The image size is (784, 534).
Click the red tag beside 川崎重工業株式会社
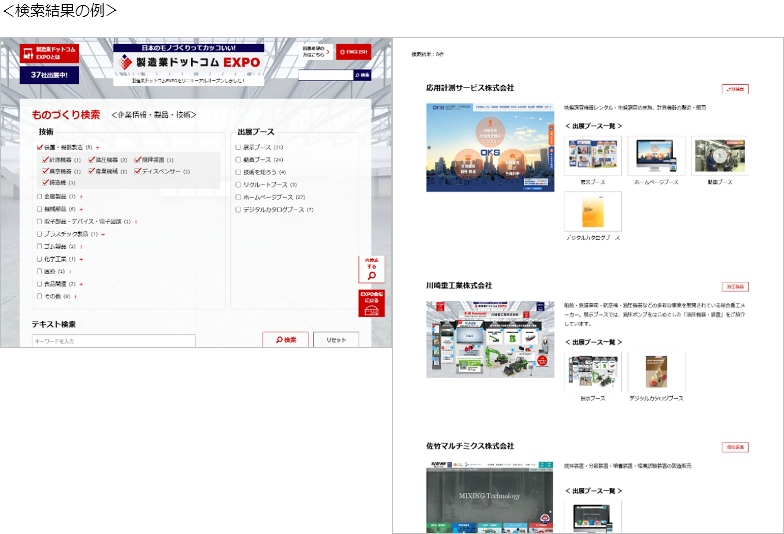[x=735, y=286]
